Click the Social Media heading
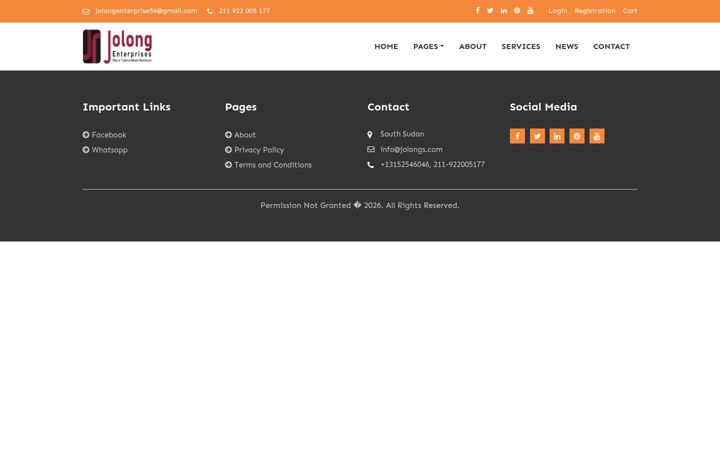This screenshot has height=450, width=720. click(543, 107)
